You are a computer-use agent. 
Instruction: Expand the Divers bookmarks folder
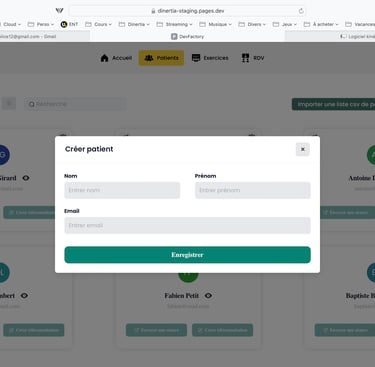coord(252,24)
